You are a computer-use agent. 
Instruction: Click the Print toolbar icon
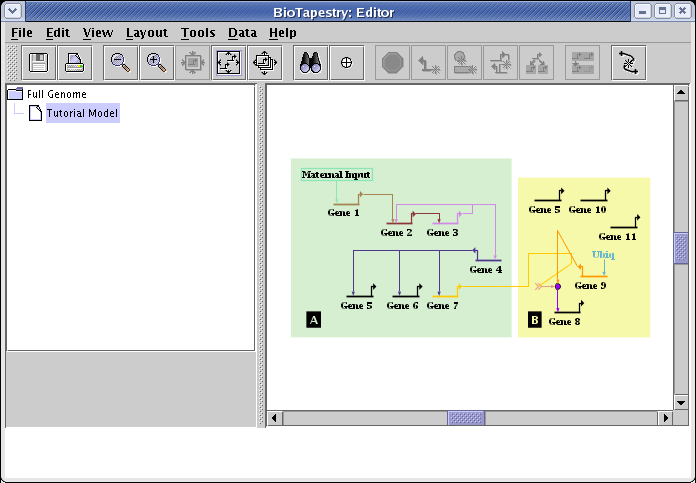(x=75, y=63)
